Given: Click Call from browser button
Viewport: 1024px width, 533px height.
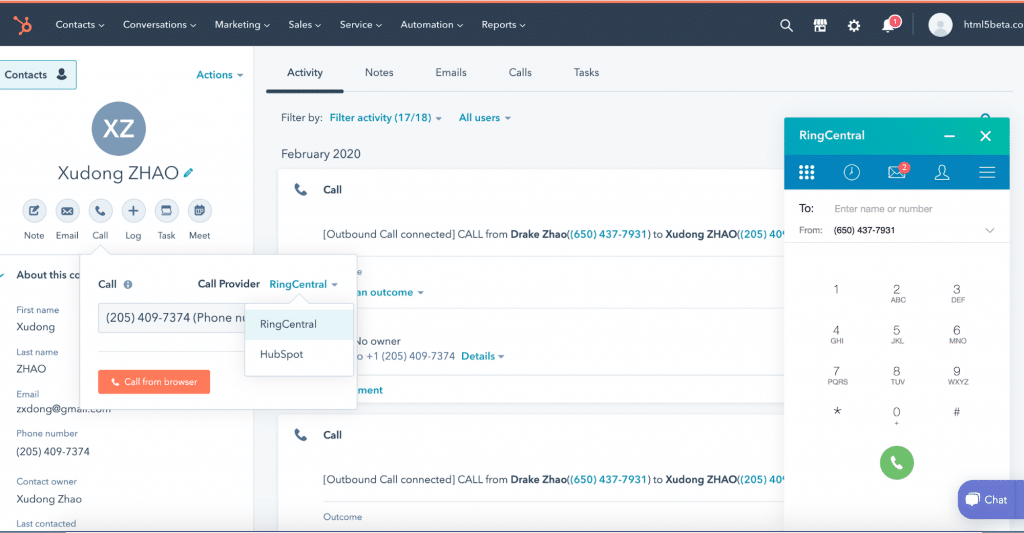Looking at the screenshot, I should pos(154,382).
